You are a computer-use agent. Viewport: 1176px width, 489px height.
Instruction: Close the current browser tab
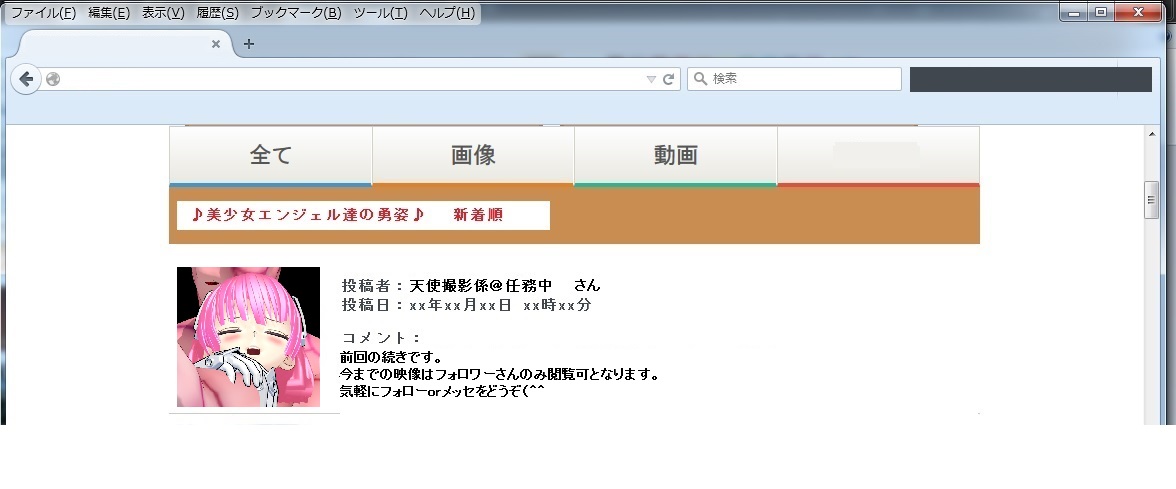tap(216, 44)
